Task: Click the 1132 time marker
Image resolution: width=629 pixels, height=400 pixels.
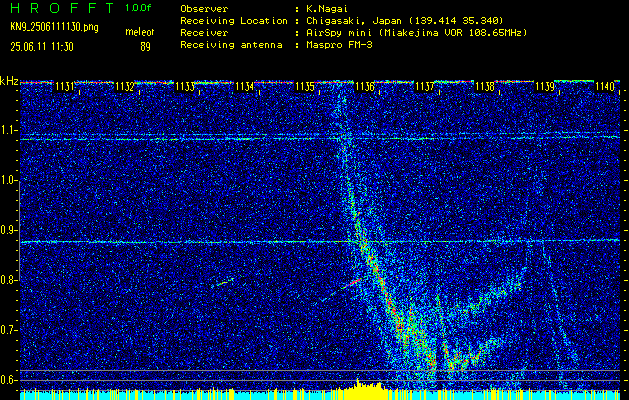Action: coord(124,87)
